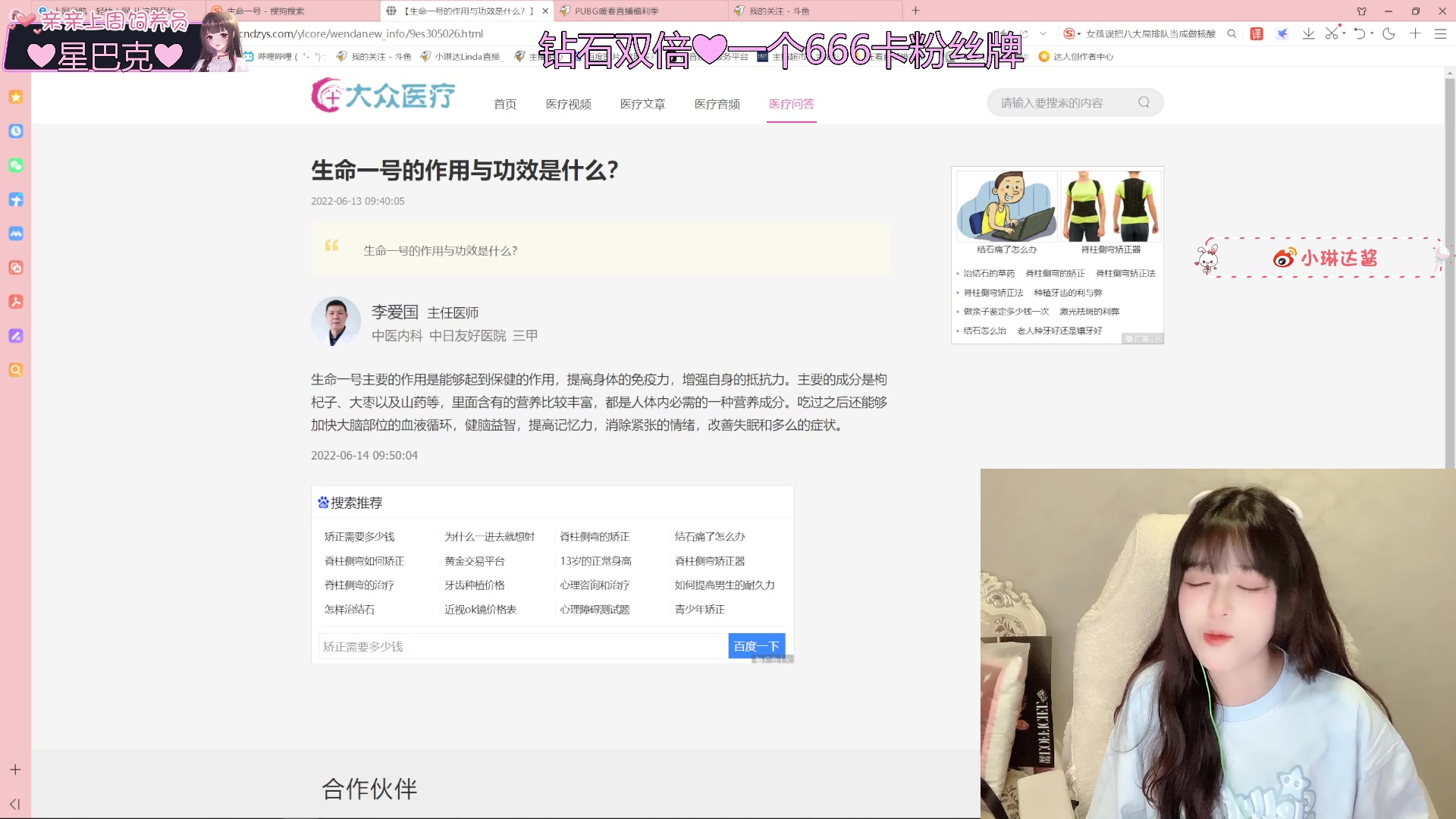This screenshot has width=1456, height=819.
Task: Open the 达人创作者中心 bookmark
Action: pos(1075,56)
